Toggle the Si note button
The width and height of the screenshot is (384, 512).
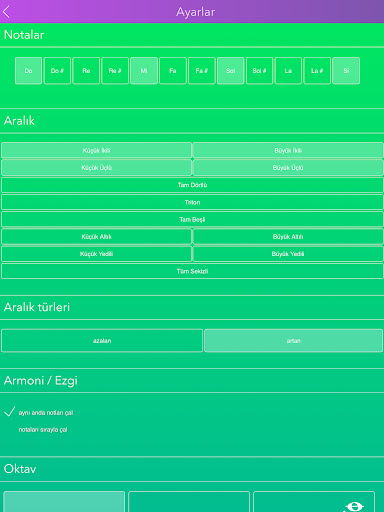tap(346, 71)
